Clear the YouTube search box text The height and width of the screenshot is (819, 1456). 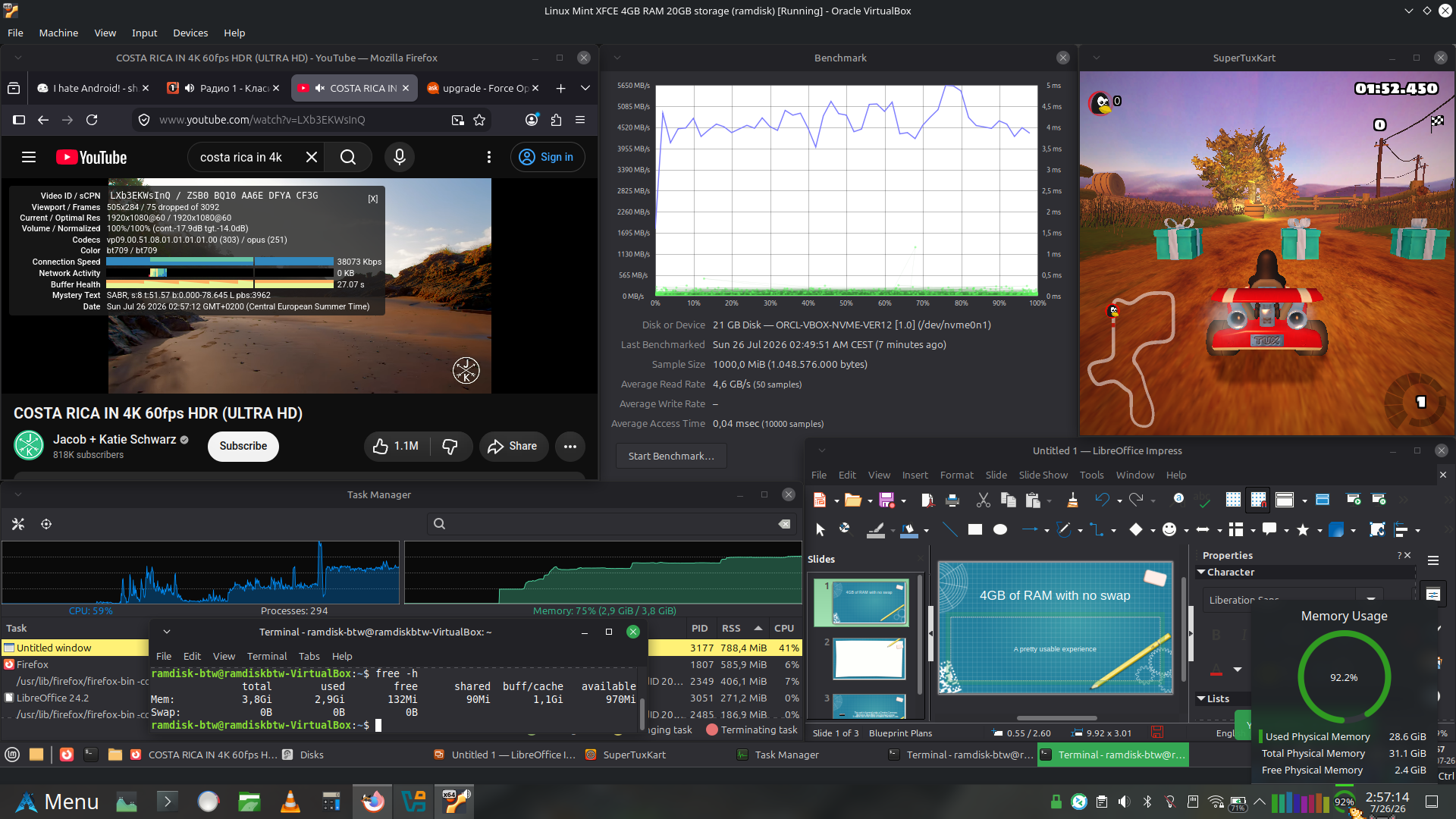coord(312,157)
